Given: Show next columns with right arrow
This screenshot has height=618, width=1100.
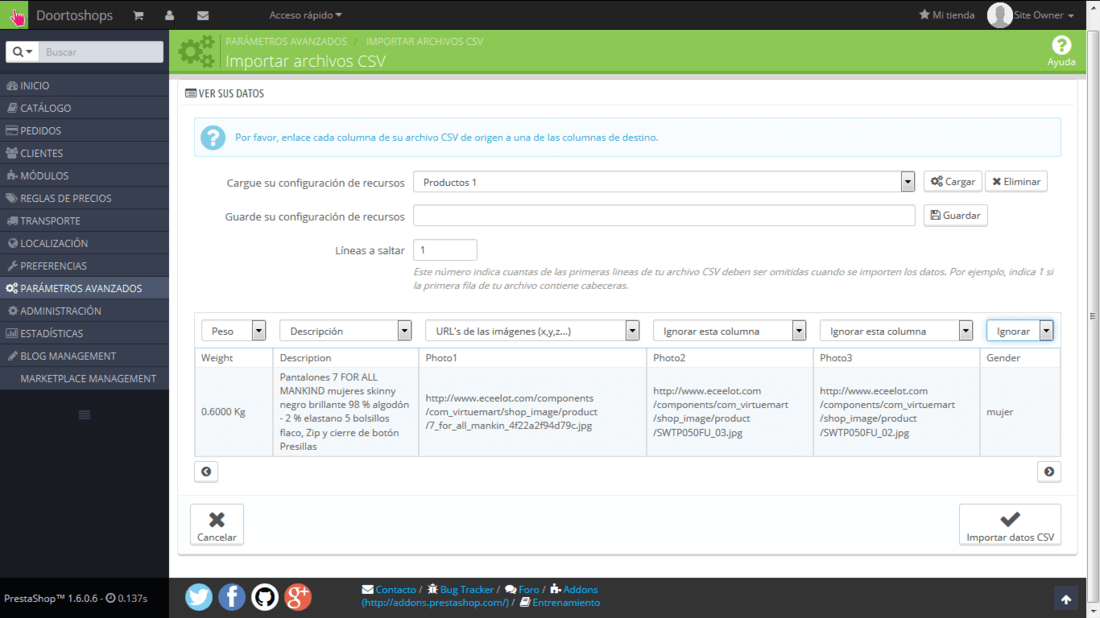Looking at the screenshot, I should 1049,471.
